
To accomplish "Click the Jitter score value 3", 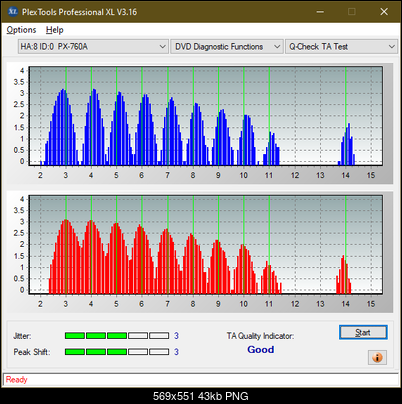I will pos(176,336).
